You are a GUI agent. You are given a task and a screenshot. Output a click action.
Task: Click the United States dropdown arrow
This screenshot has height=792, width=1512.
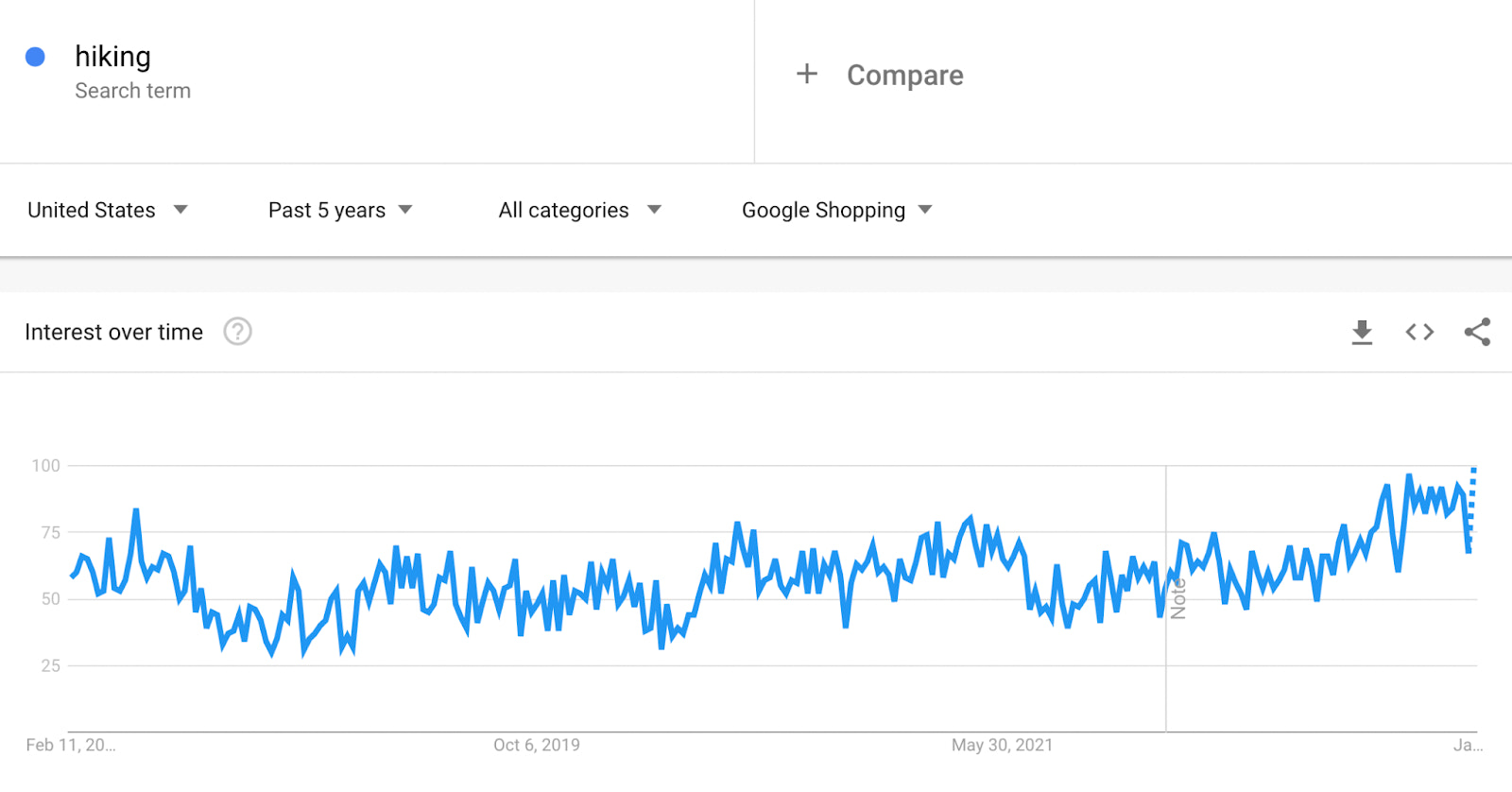click(x=180, y=210)
